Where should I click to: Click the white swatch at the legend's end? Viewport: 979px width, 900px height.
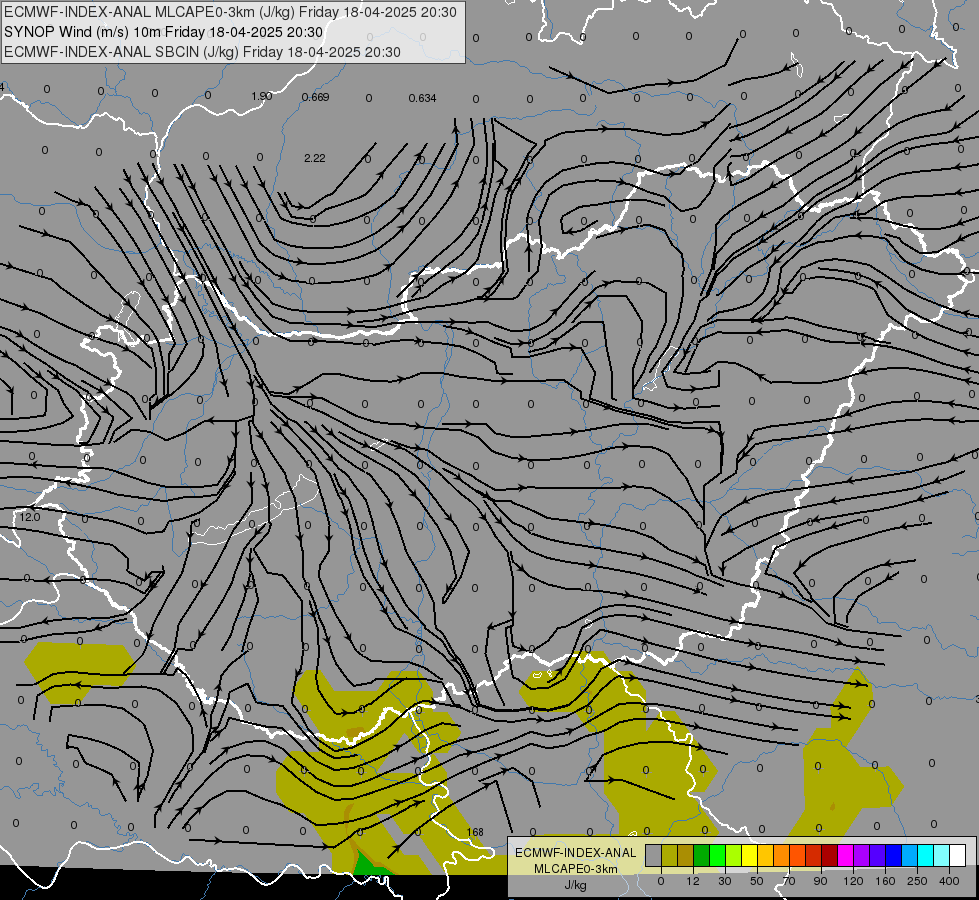(957, 855)
